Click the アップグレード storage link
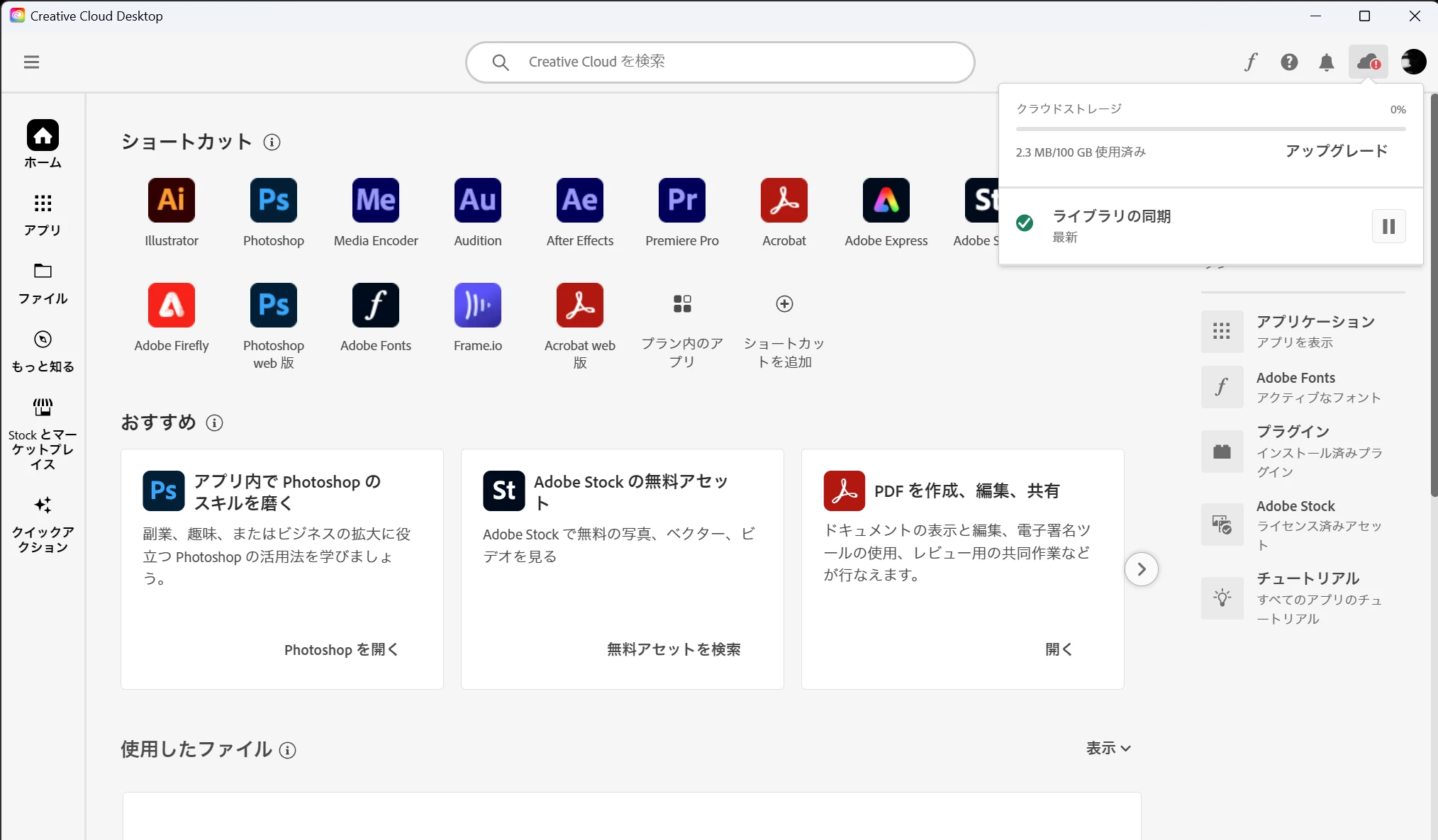1438x840 pixels. (x=1336, y=151)
